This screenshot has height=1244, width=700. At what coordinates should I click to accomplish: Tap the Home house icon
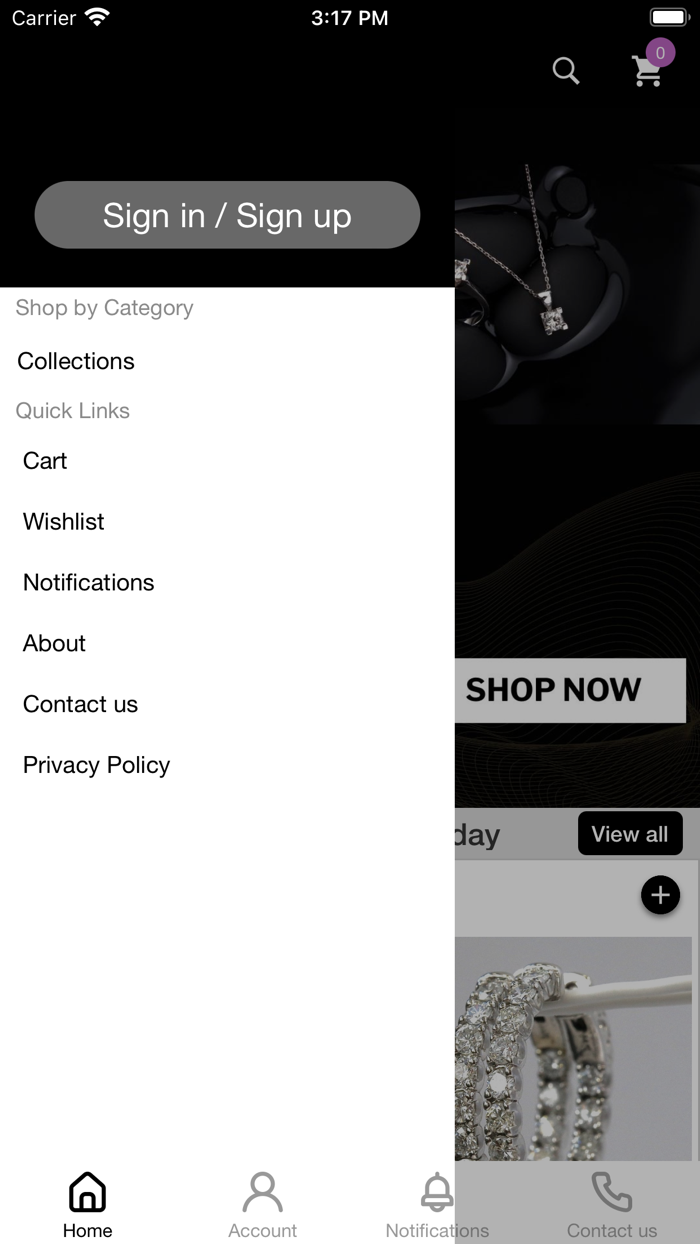[87, 1192]
